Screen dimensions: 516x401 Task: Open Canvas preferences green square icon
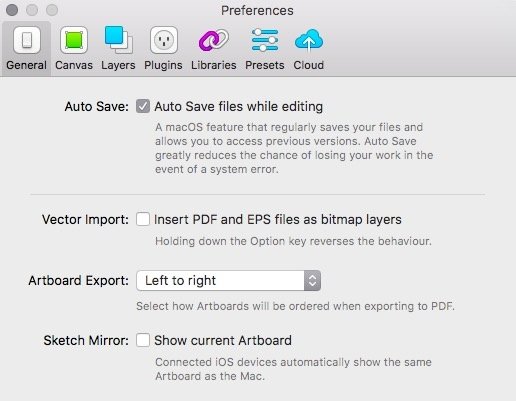[x=74, y=40]
